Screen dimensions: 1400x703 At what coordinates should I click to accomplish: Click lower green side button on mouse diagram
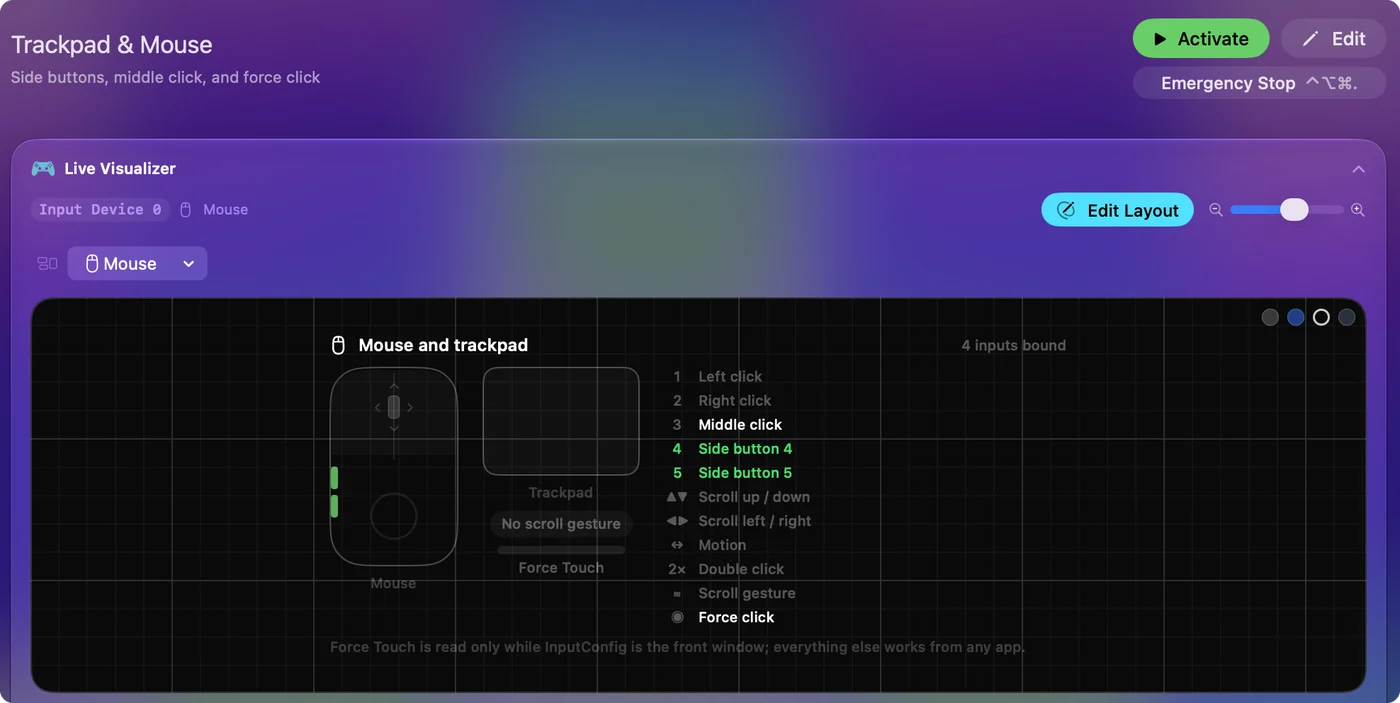(x=334, y=506)
